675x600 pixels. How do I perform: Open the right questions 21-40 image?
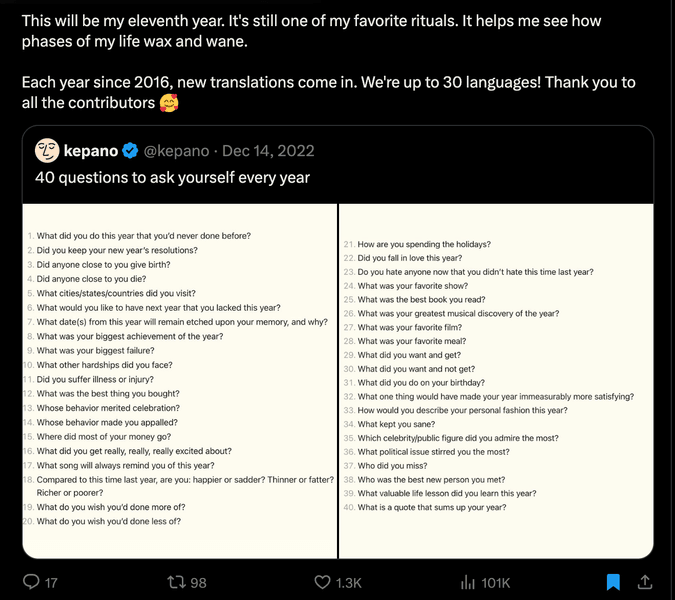pyautogui.click(x=496, y=381)
